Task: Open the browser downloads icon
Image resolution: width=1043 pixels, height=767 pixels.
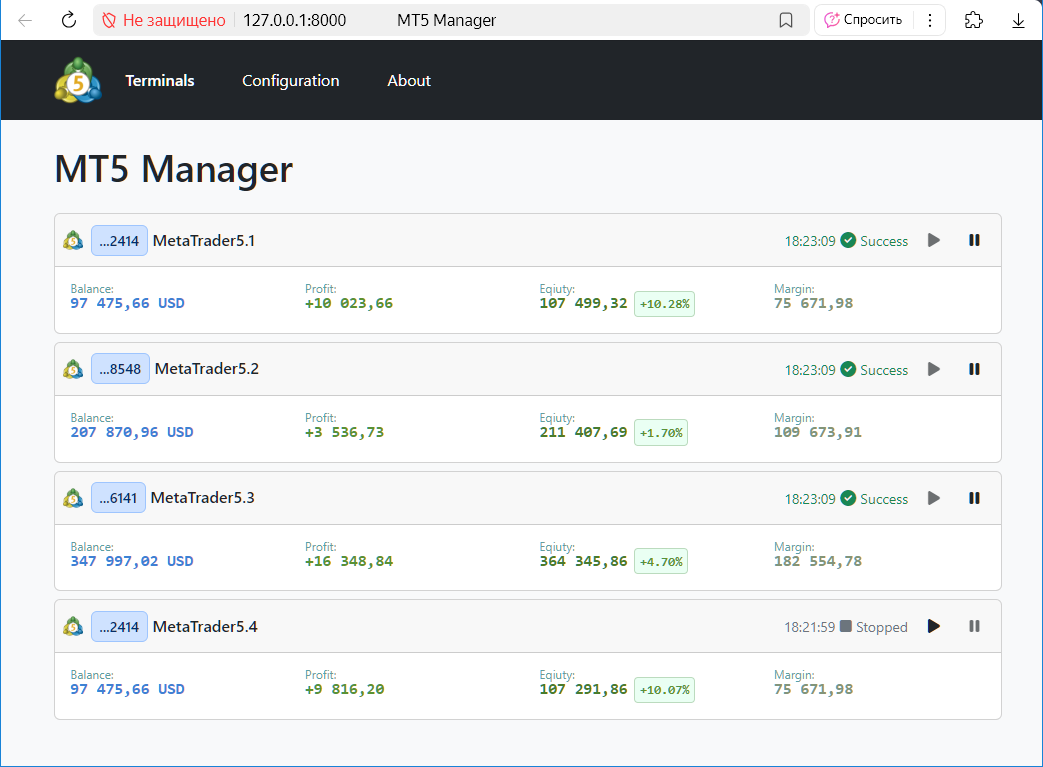Action: [1018, 20]
